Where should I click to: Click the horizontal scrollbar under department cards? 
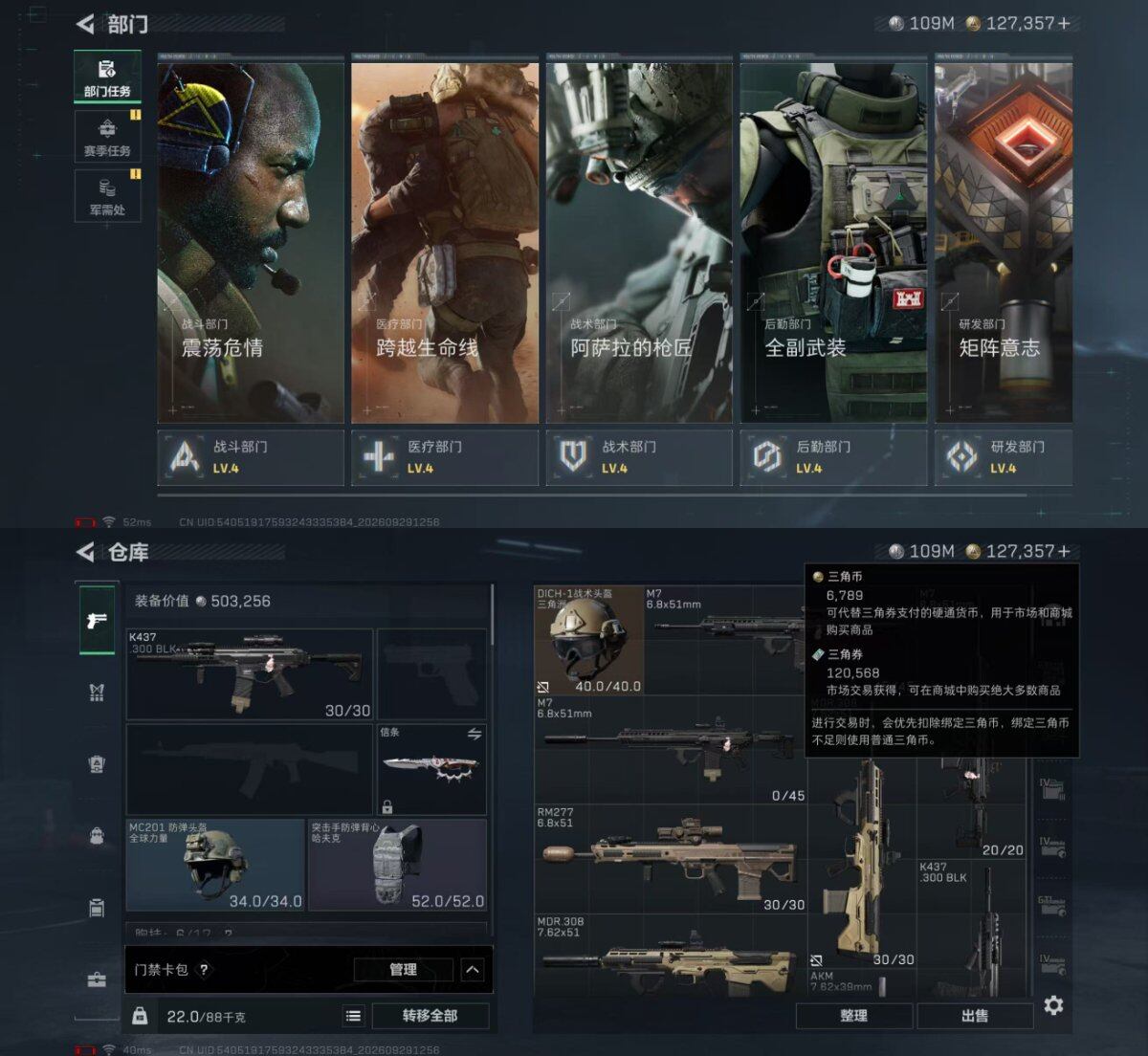591,495
